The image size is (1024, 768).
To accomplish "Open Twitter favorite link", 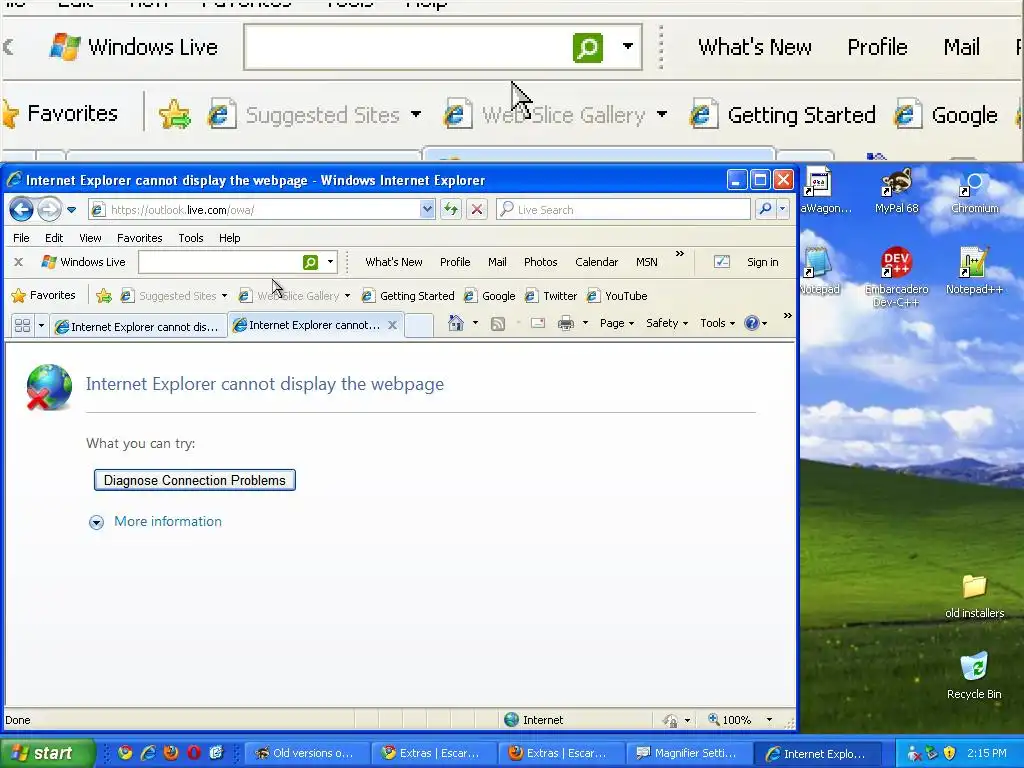I will tap(551, 296).
